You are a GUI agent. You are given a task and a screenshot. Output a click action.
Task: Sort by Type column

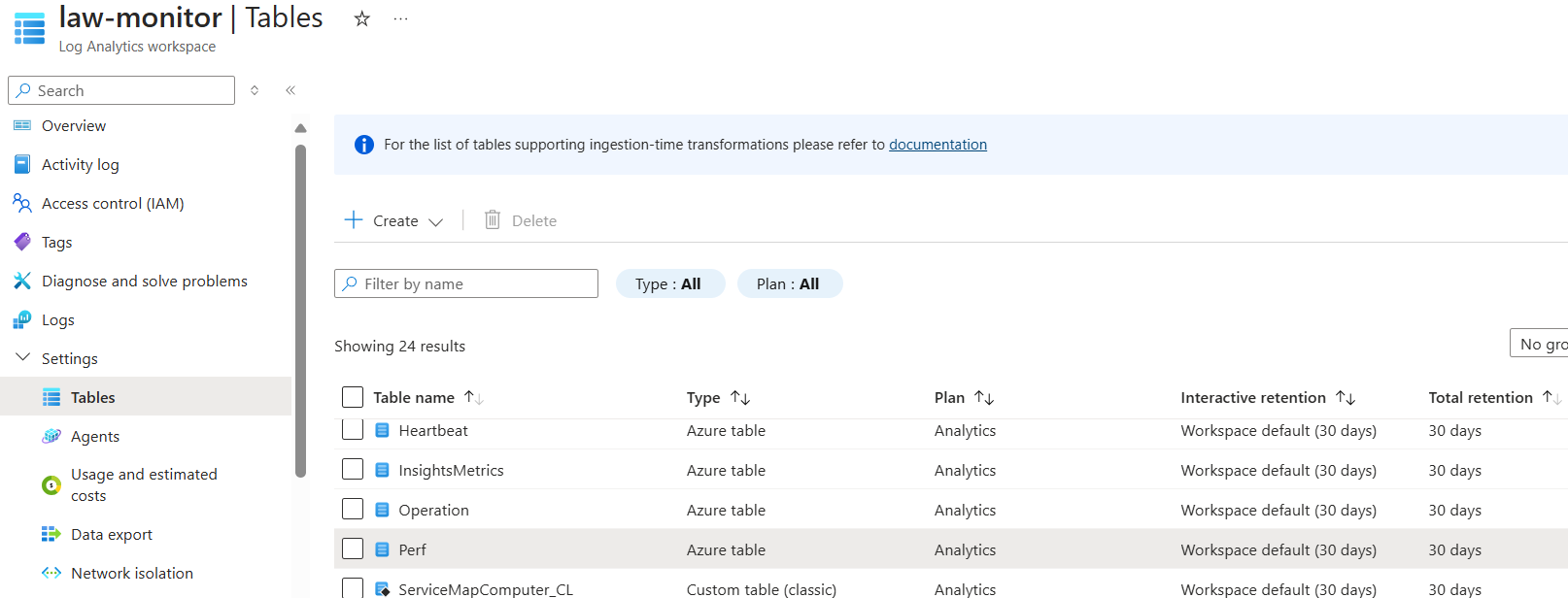pos(740,397)
